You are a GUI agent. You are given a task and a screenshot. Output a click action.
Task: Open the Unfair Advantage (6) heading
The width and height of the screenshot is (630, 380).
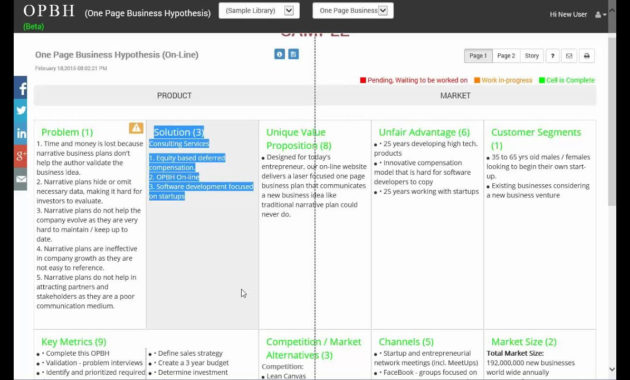424,132
